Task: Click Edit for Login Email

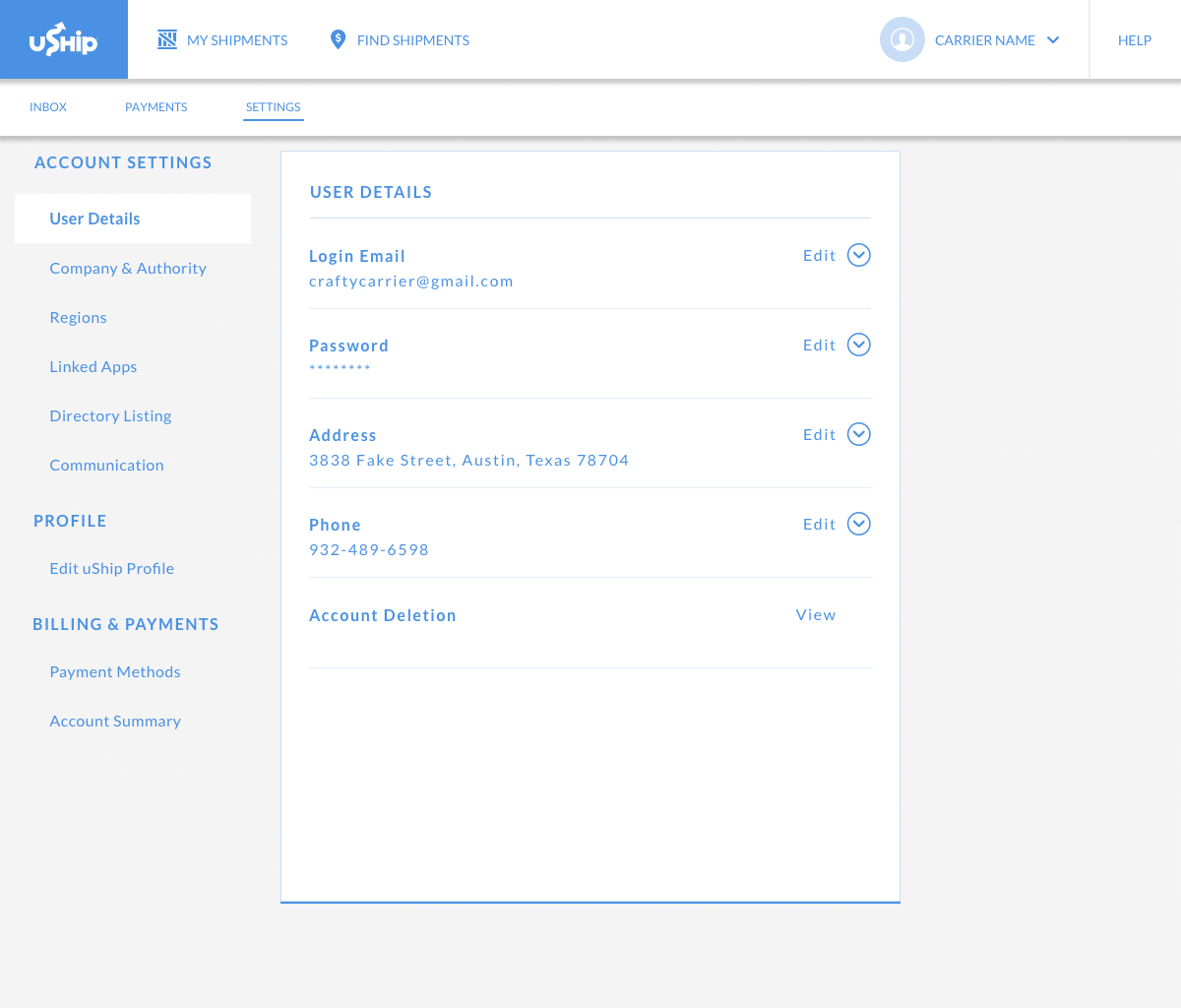Action: (x=820, y=255)
